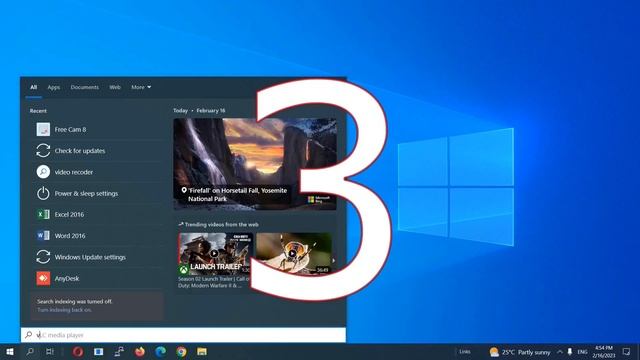Open Excel 2016 via its green icon
This screenshot has height=360, width=640.
pos(43,214)
